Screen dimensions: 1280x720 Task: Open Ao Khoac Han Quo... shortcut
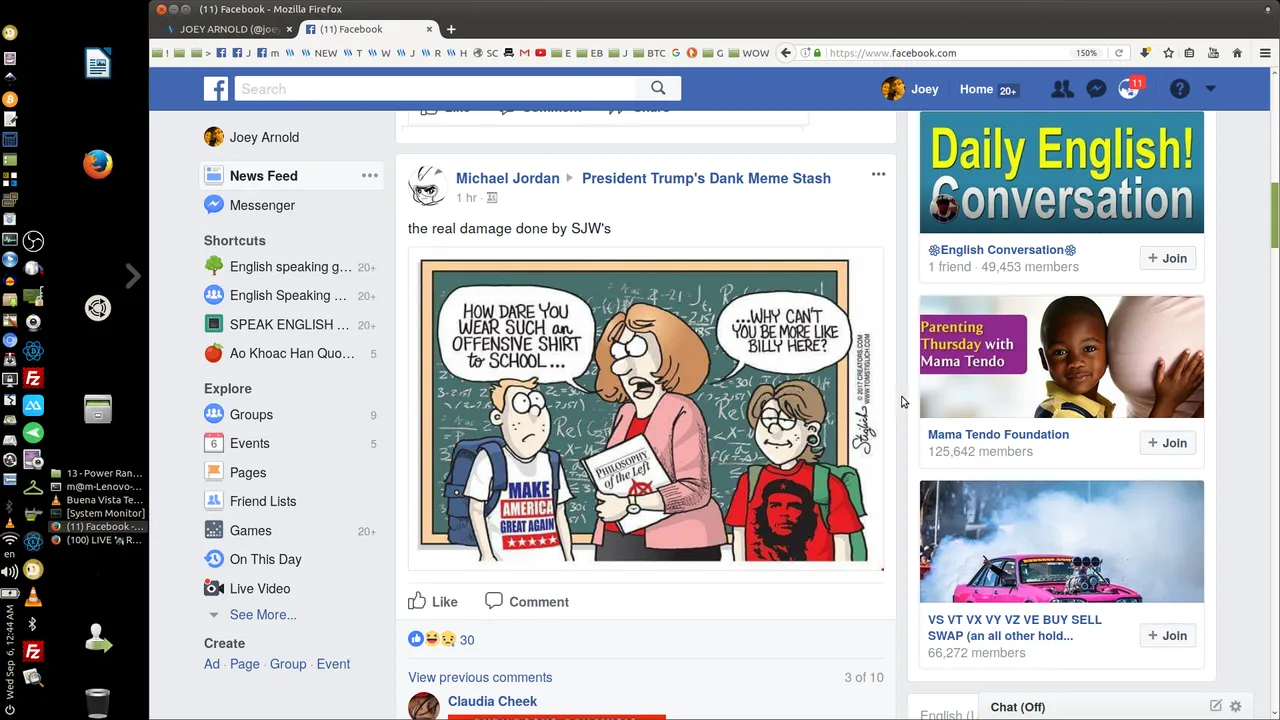tap(290, 353)
